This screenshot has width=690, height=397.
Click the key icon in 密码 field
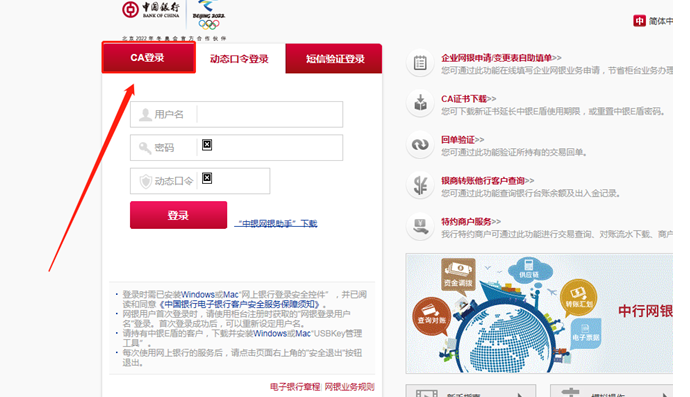(145, 147)
